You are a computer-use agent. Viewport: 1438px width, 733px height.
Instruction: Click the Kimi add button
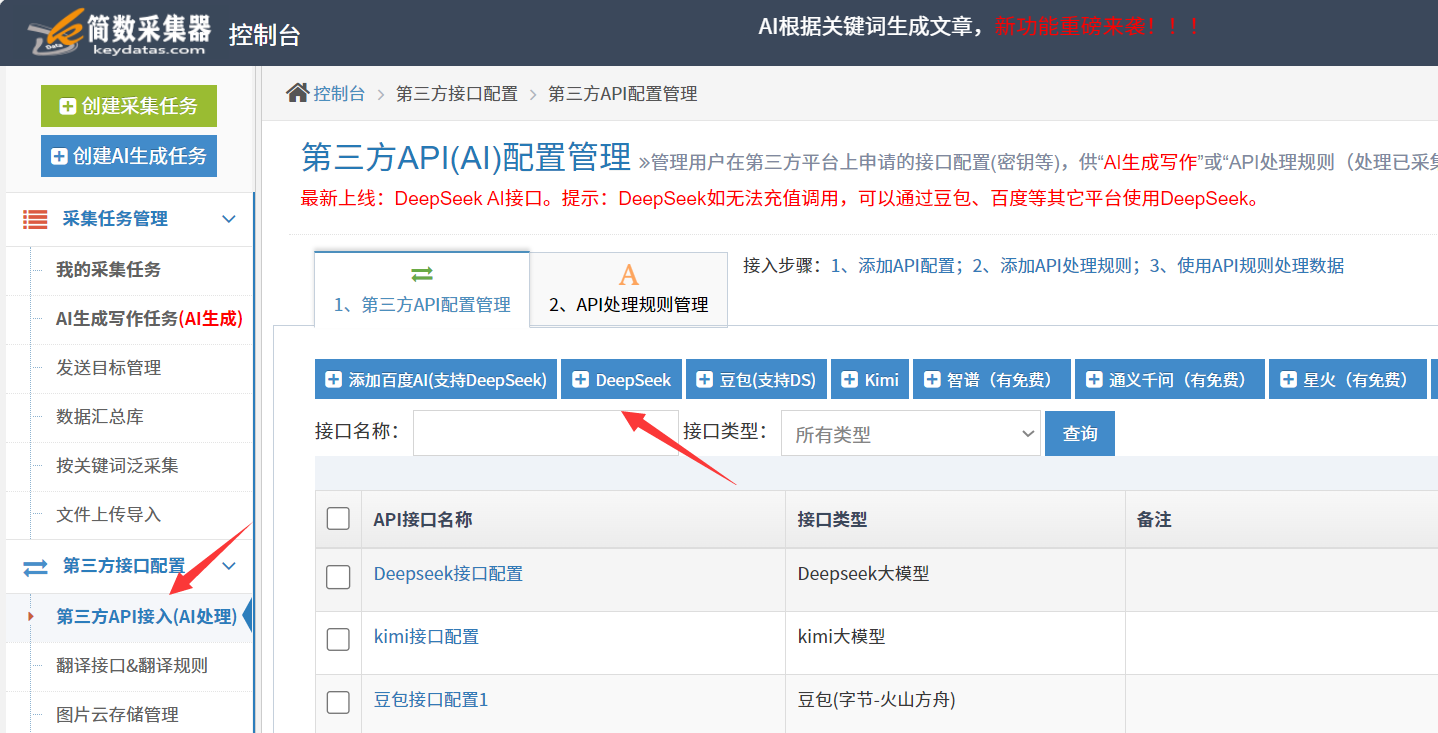[870, 380]
